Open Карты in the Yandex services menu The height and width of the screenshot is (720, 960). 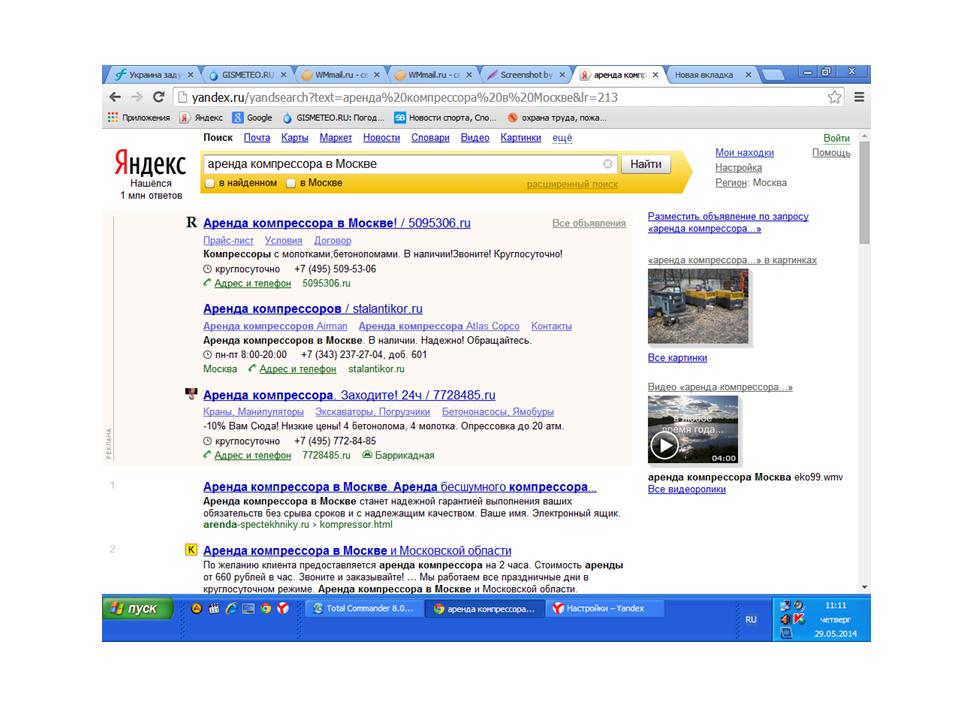coord(294,138)
